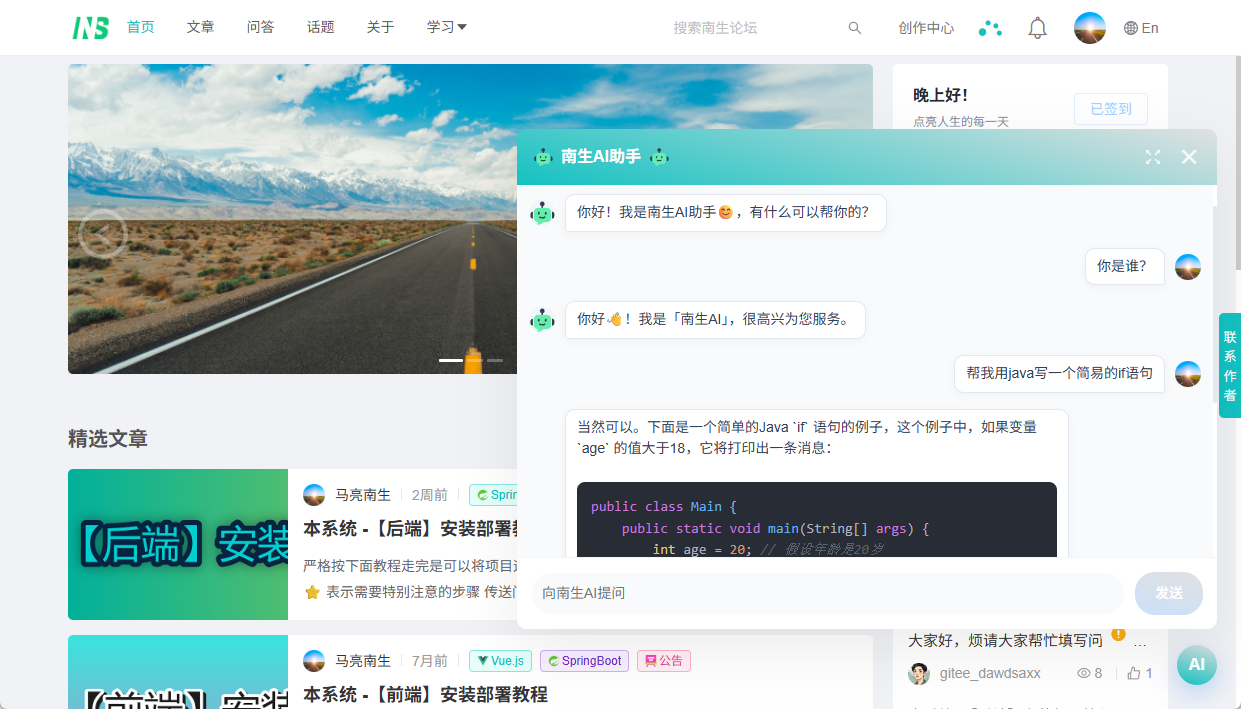Select the 话题 menu item
This screenshot has width=1241, height=709.
click(x=320, y=28)
